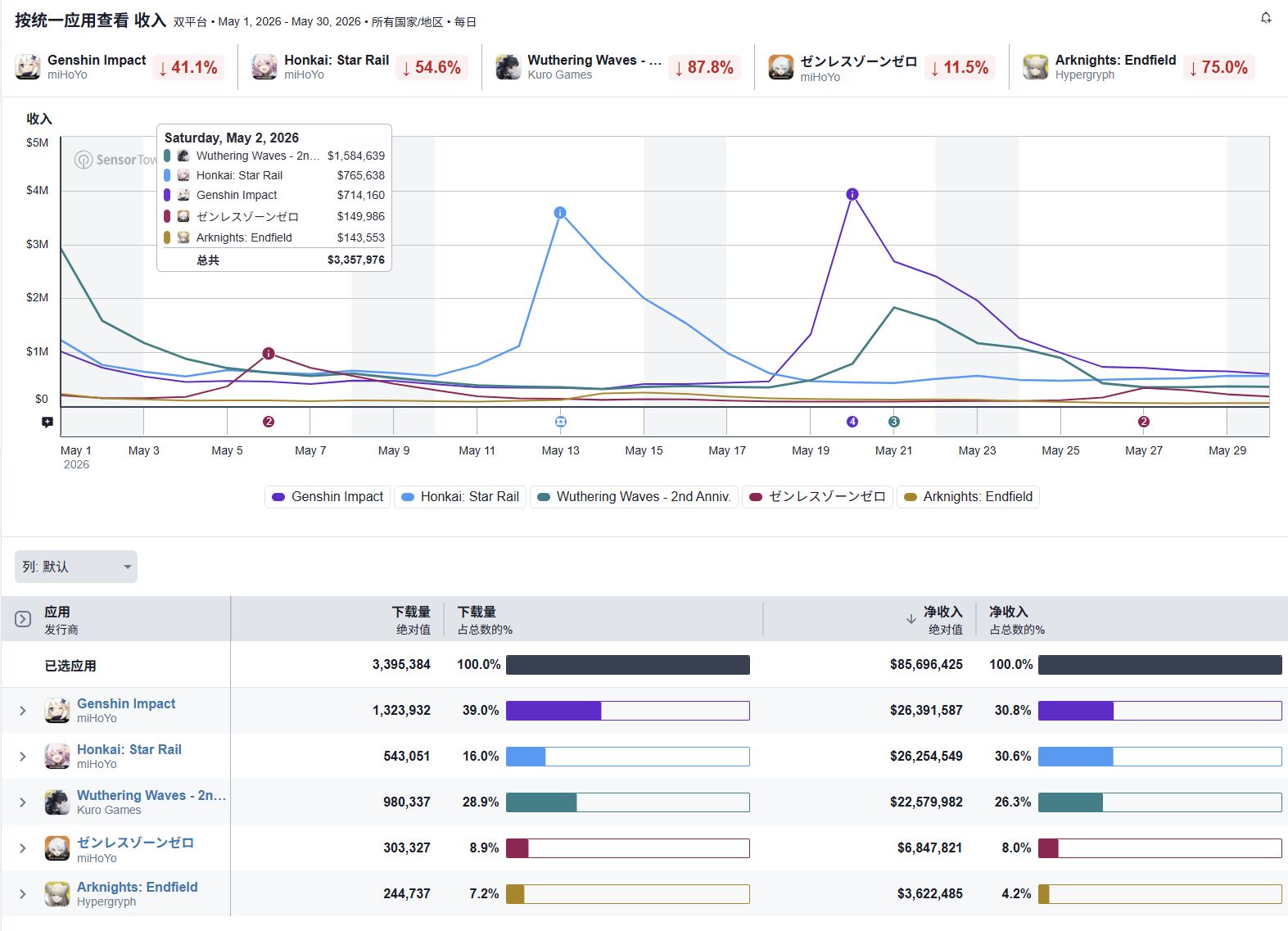Click the Genshin Impact app icon in header
Image resolution: width=1288 pixels, height=931 pixels.
pos(28,66)
